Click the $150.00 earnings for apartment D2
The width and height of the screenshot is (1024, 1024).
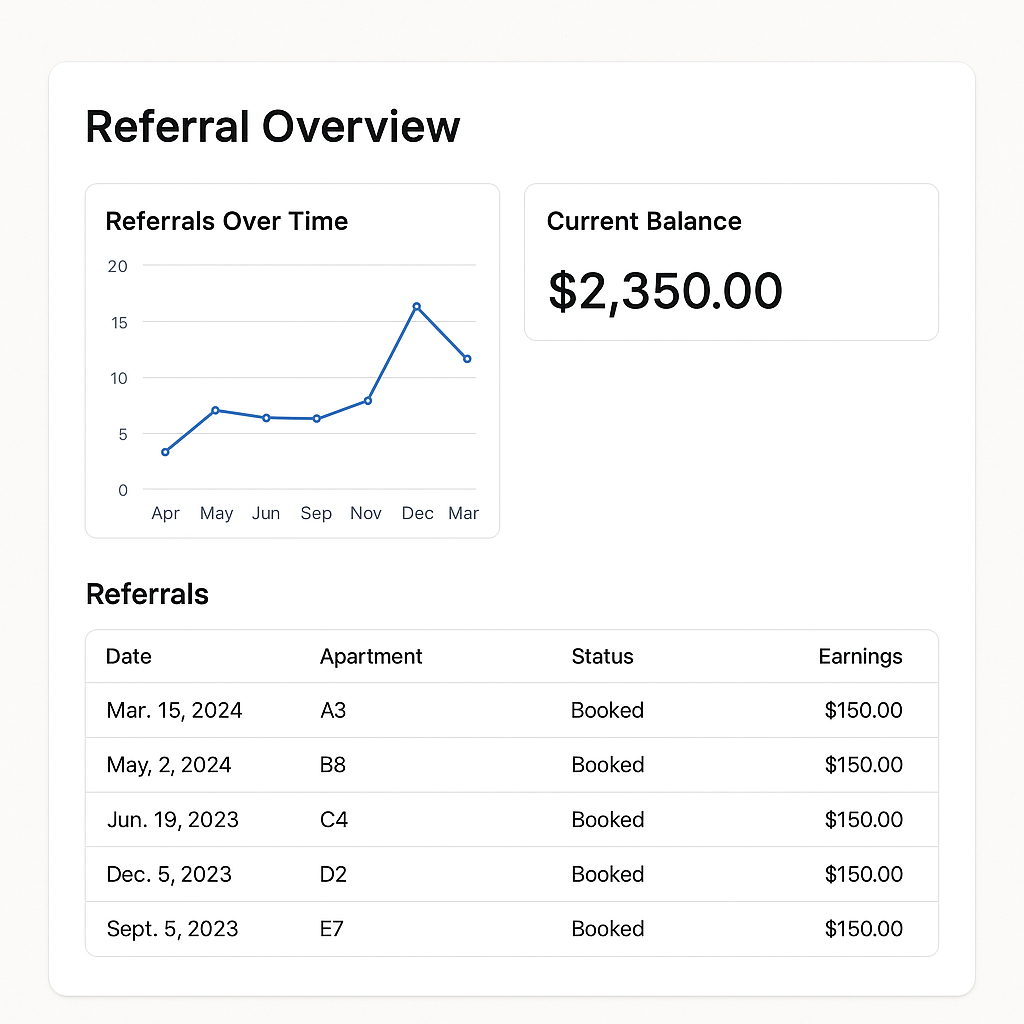863,874
